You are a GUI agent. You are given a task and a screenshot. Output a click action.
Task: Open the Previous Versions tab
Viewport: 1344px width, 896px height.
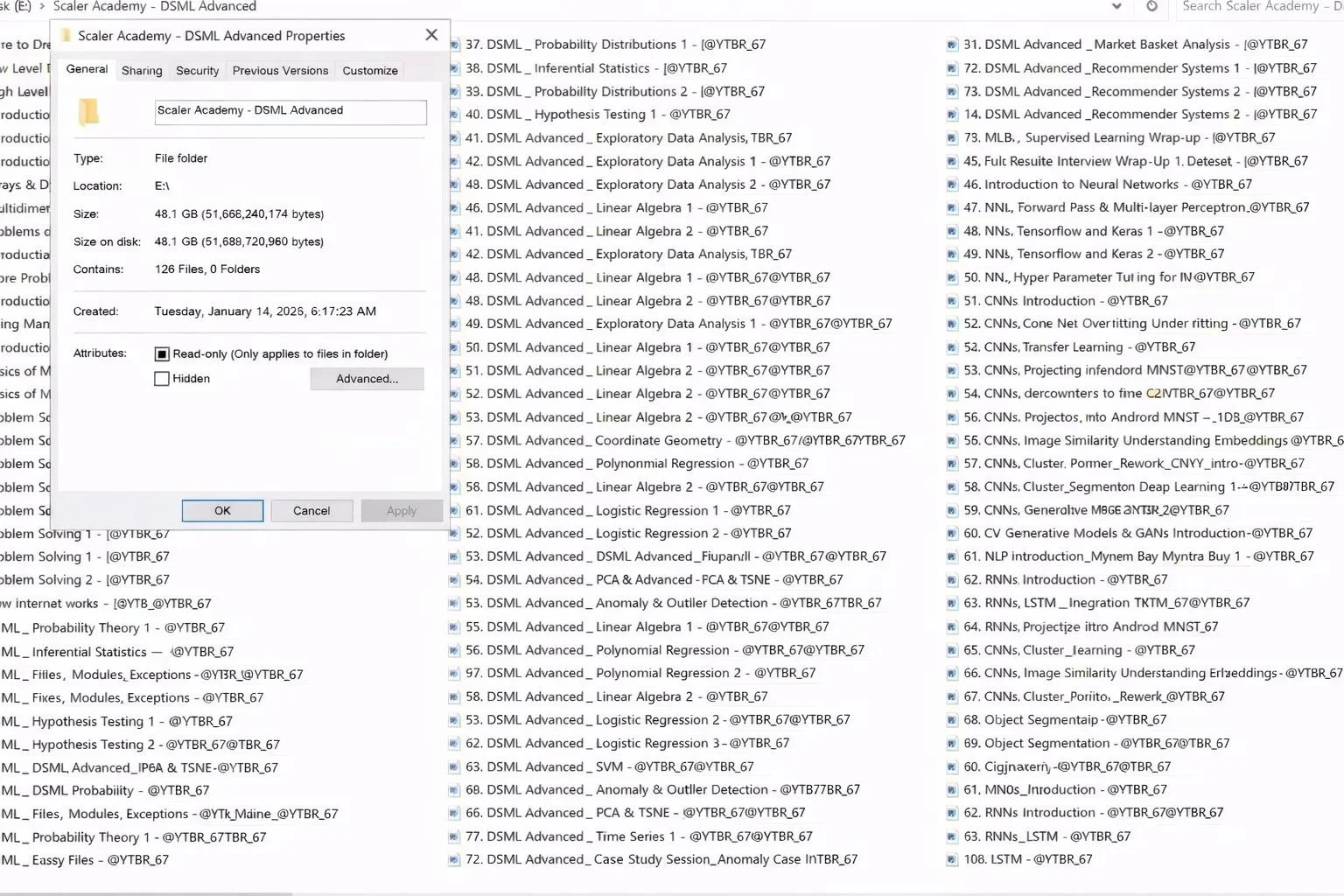280,71
